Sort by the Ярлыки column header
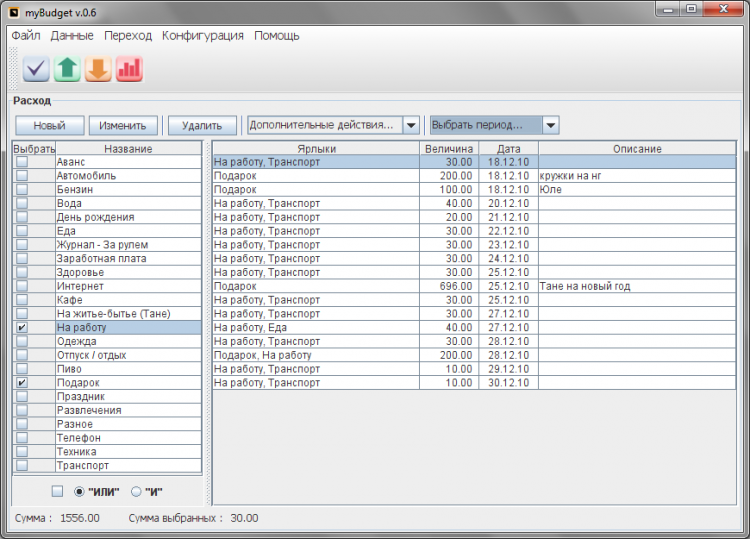The height and width of the screenshot is (539, 750). (316, 149)
